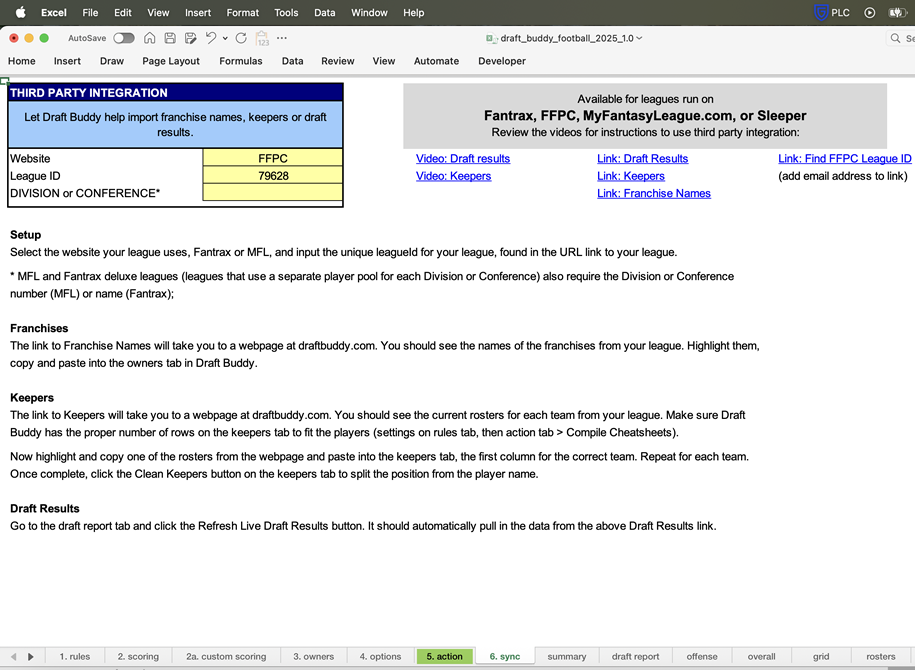Open the Video: Draft results link
This screenshot has width=915, height=670.
(x=463, y=158)
